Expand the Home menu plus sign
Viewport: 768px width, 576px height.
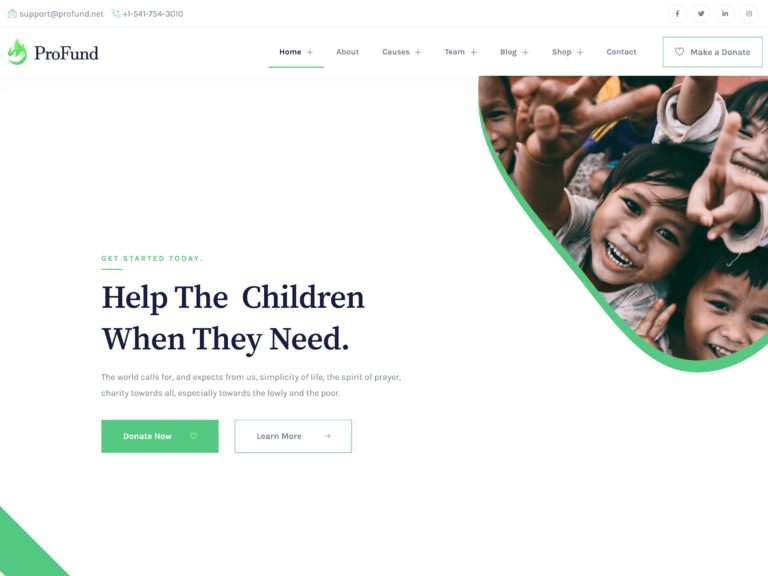click(310, 52)
